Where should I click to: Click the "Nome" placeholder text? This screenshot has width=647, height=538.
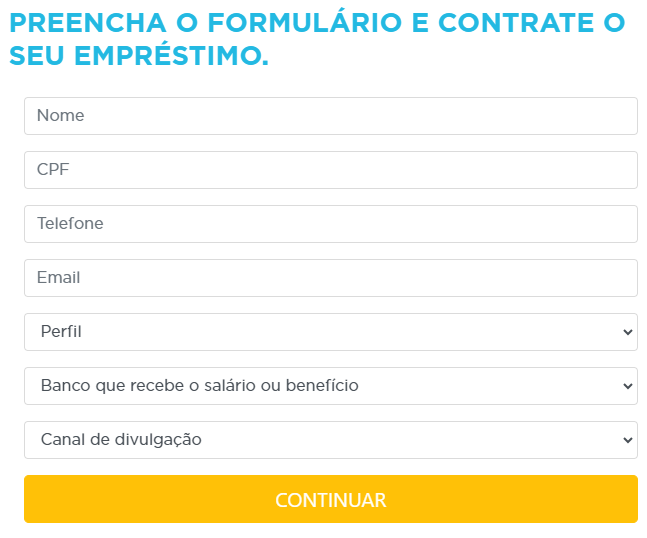click(61, 116)
